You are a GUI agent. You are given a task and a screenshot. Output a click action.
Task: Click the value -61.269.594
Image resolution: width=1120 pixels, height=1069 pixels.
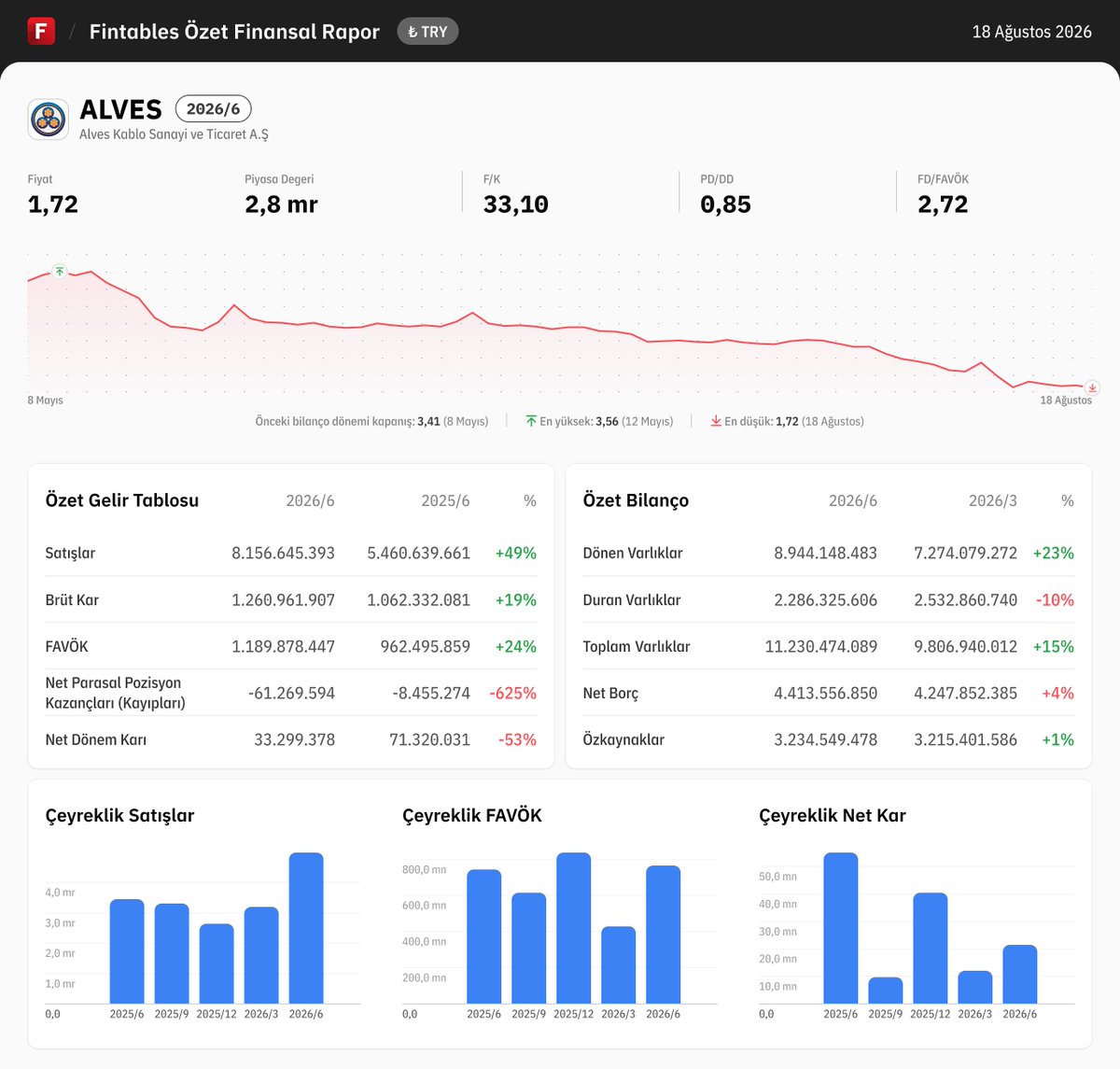pos(291,693)
